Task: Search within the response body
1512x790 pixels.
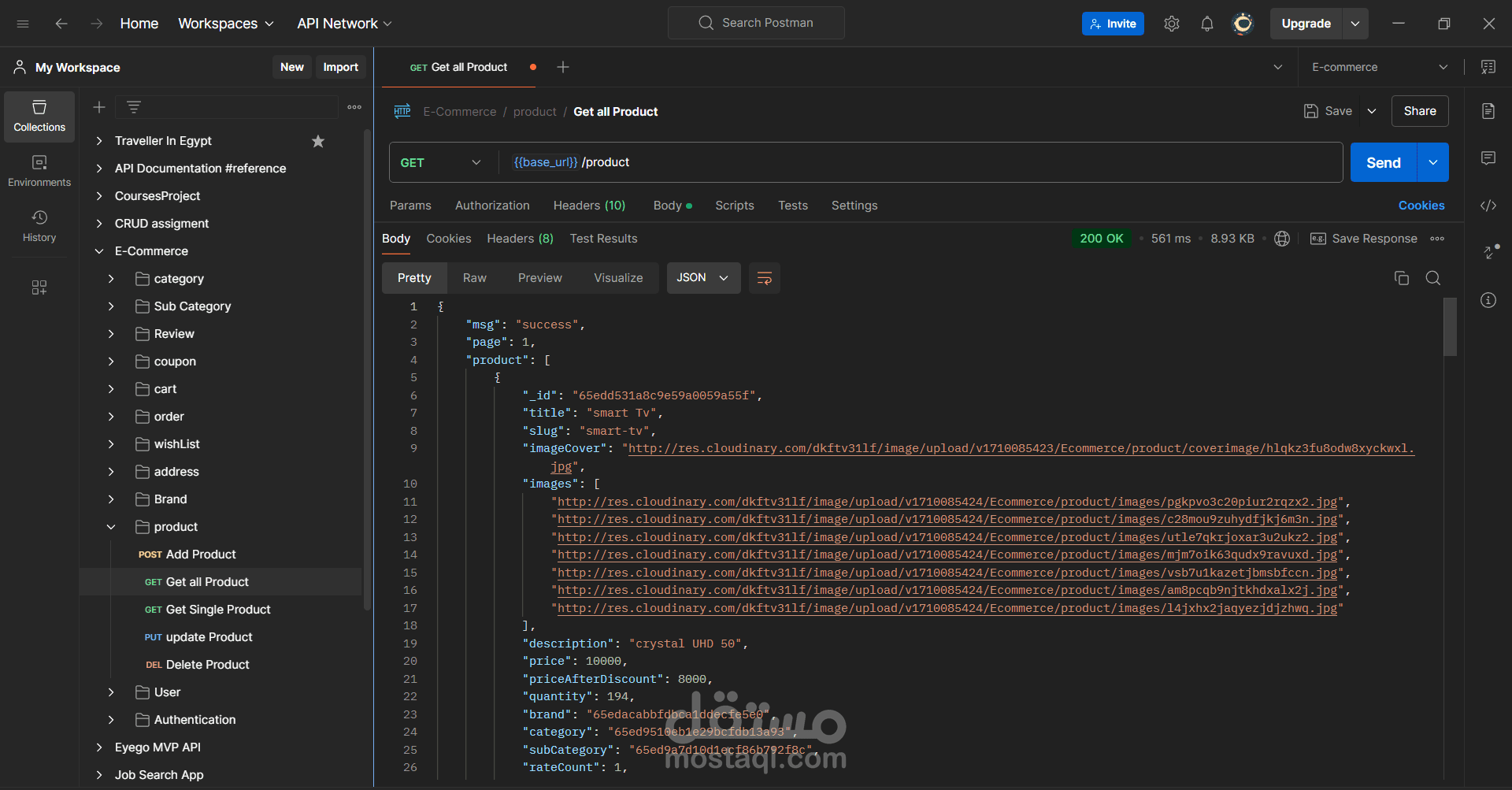Action: tap(1433, 278)
